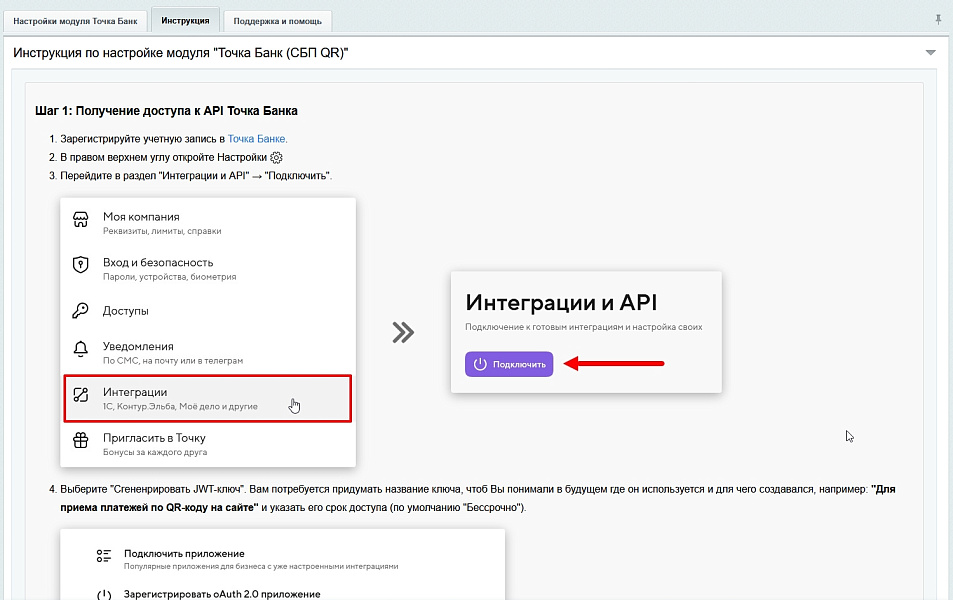Screen dimensions: 953x600
Task: Collapse the instruction section with the triangle arrow
Action: point(930,52)
